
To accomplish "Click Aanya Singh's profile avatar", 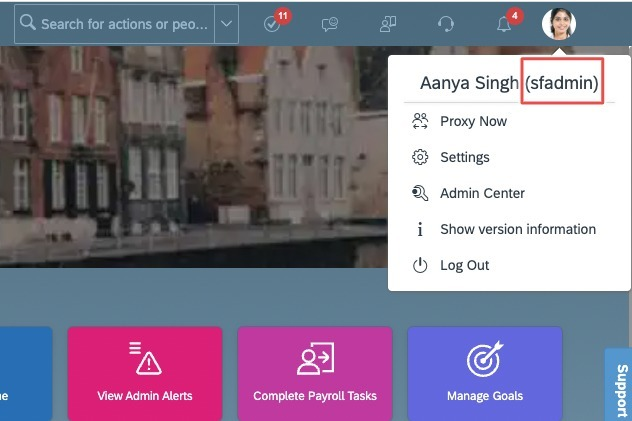I will 559,24.
